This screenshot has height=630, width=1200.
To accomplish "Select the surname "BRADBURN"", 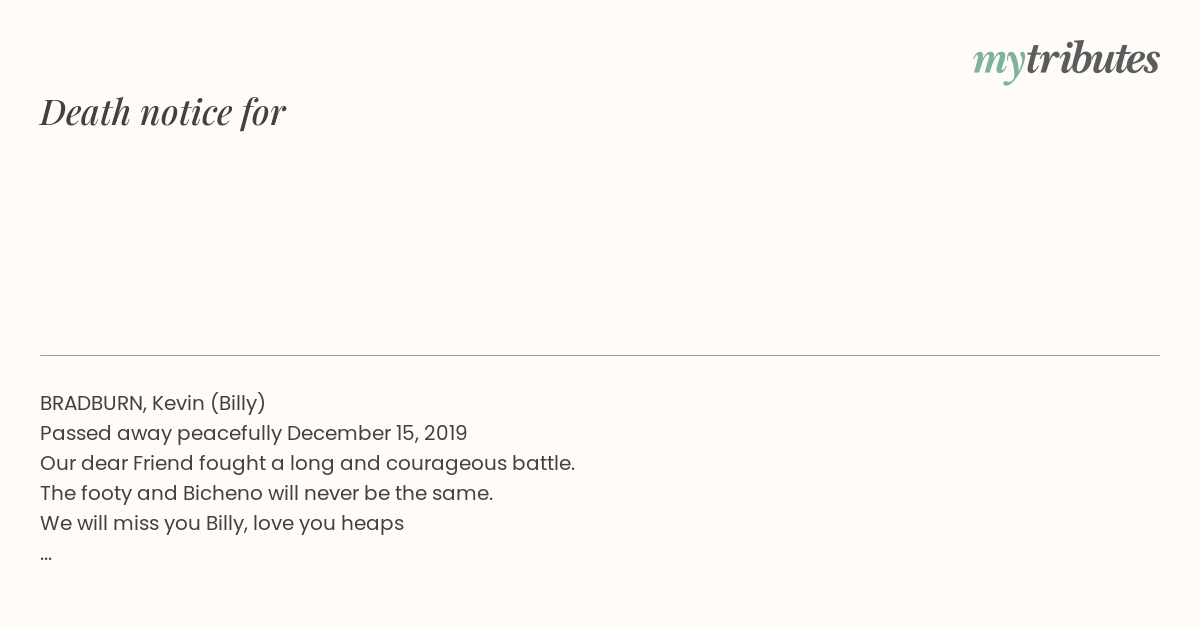I will [x=92, y=403].
